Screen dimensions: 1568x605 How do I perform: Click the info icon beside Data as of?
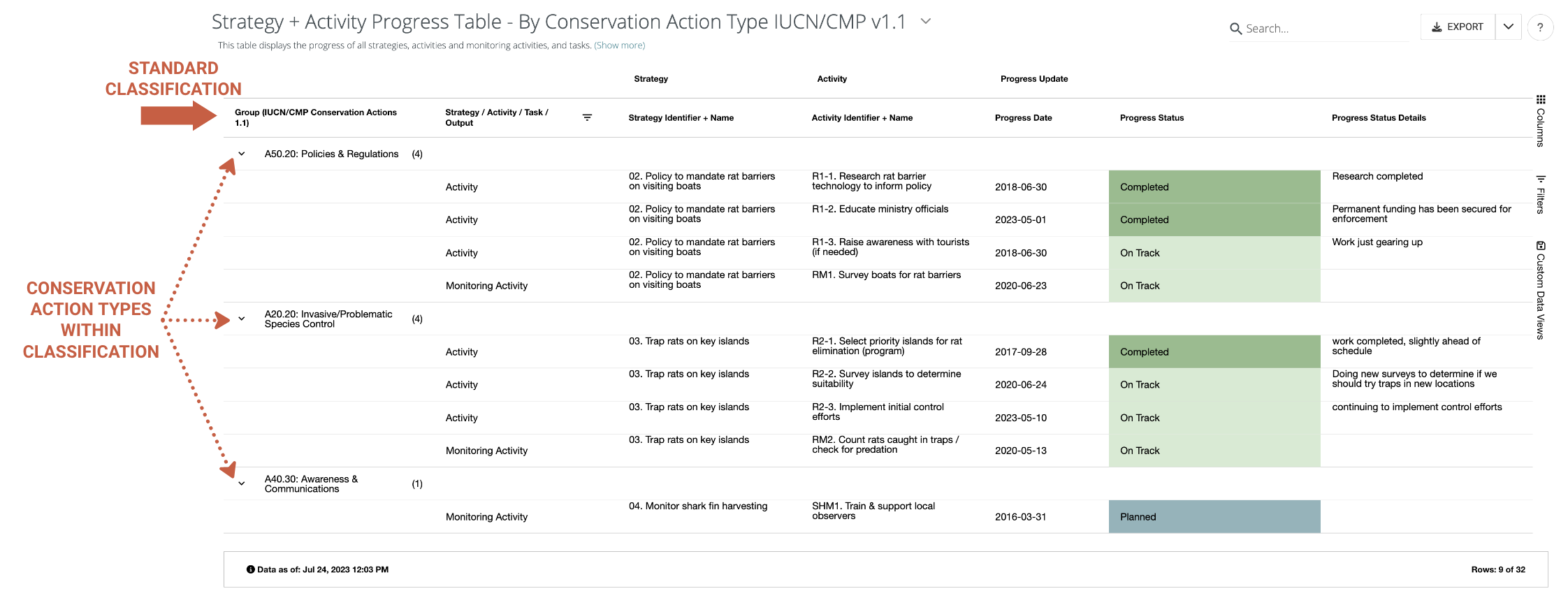[x=250, y=569]
